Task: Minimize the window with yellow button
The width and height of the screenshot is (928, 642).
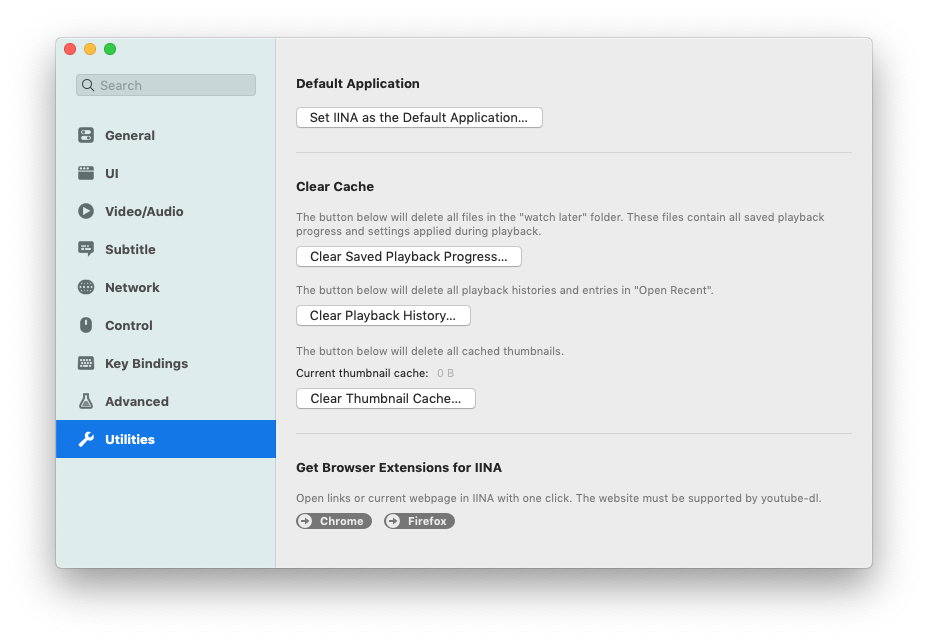Action: (x=90, y=49)
